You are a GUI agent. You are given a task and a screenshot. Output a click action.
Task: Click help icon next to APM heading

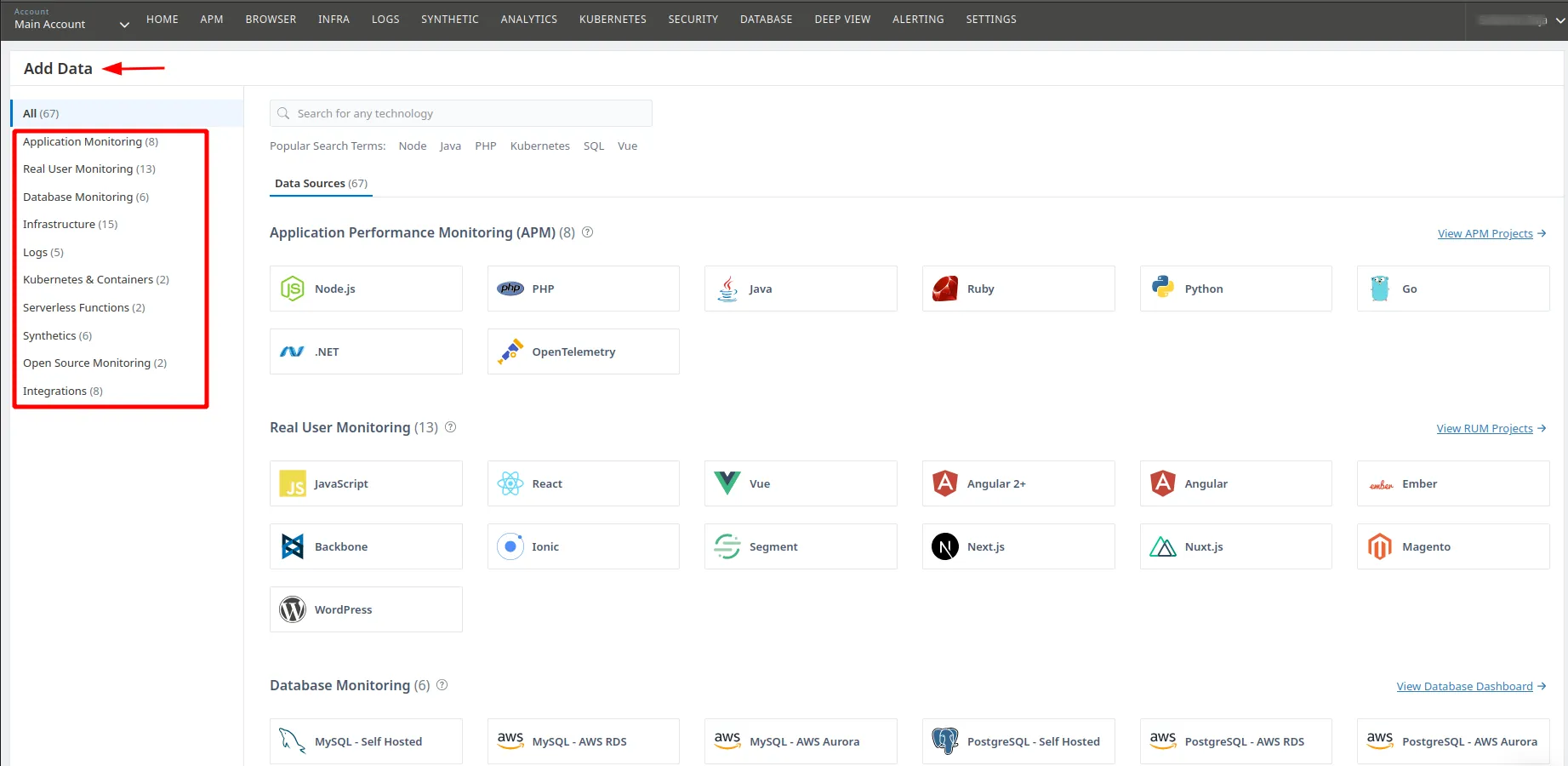coord(587,232)
